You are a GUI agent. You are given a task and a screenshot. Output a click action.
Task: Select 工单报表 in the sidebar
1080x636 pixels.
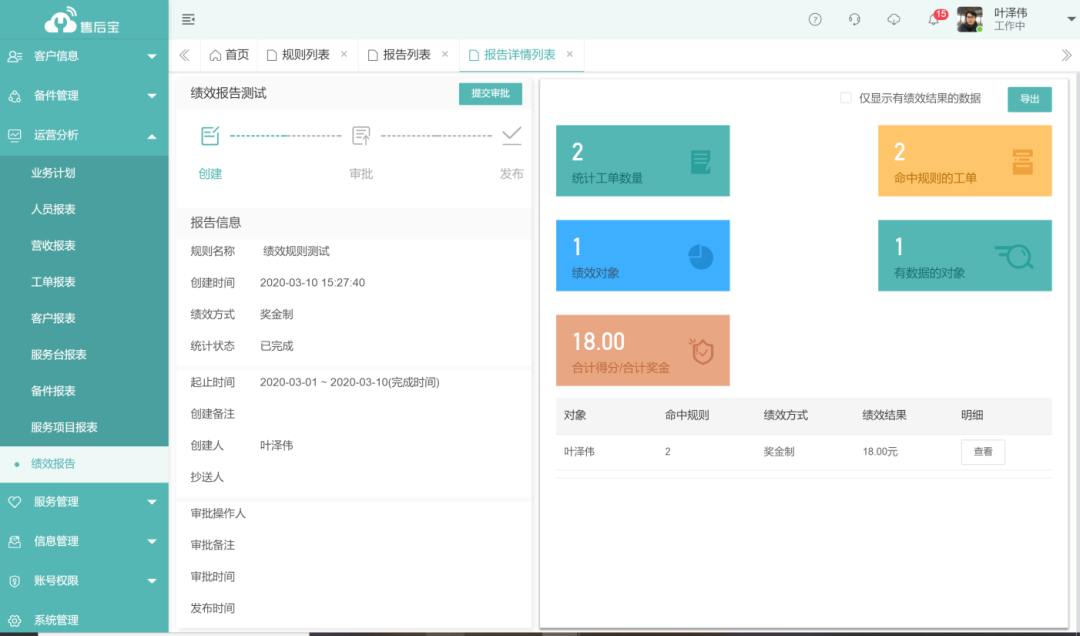53,282
